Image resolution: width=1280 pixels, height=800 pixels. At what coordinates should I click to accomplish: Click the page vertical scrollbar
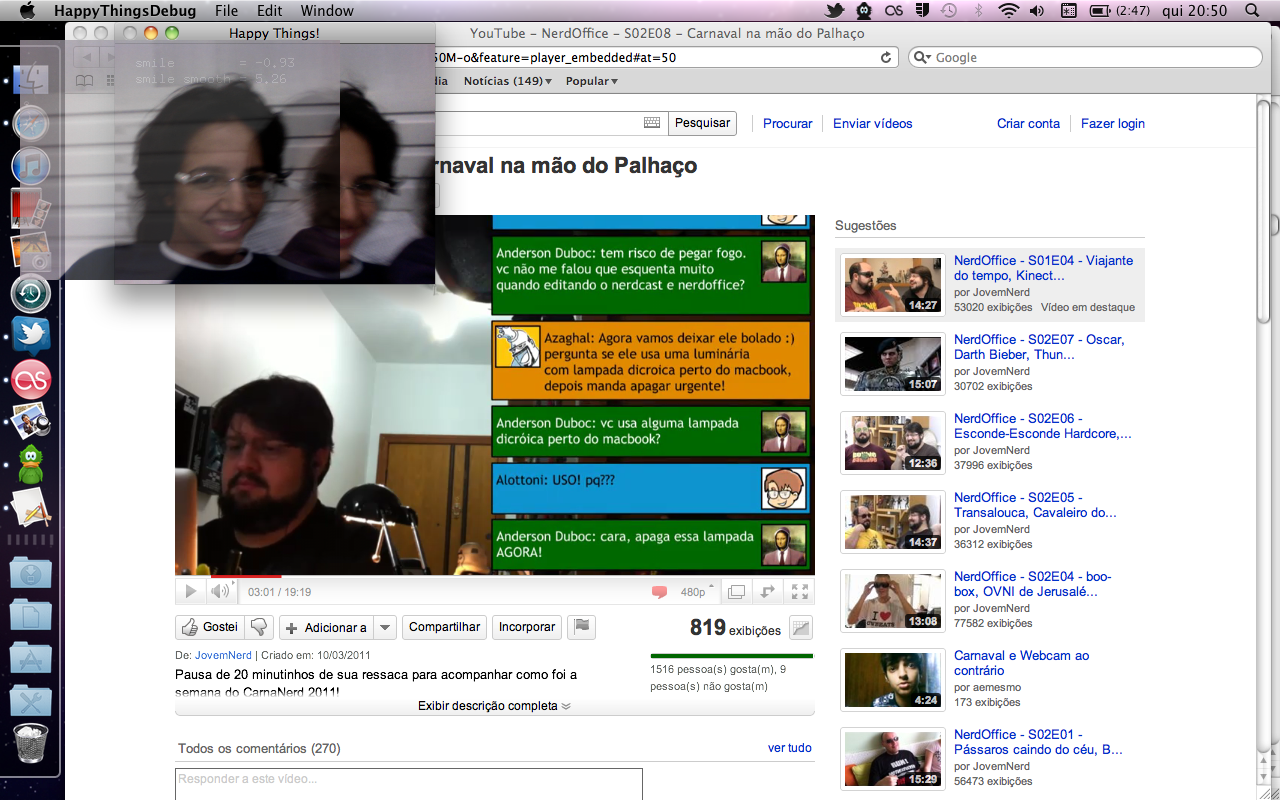pos(1264,210)
